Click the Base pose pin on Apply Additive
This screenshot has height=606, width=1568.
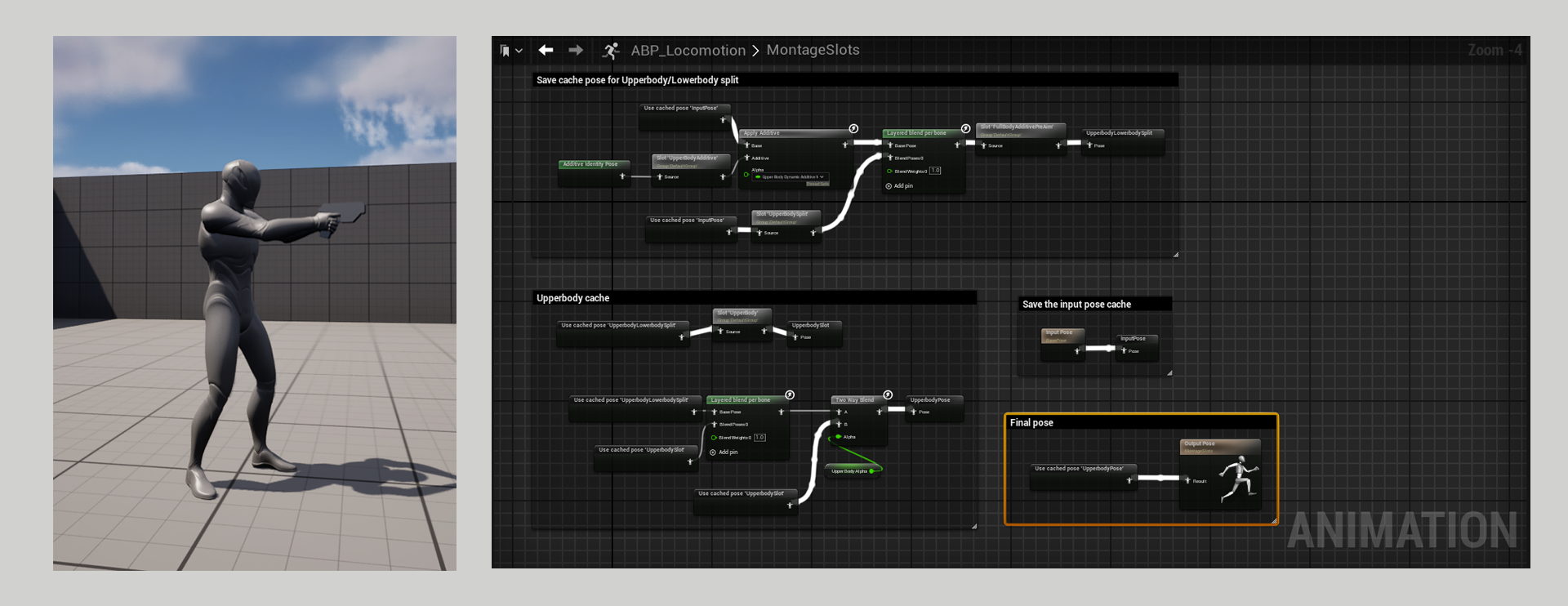[746, 145]
